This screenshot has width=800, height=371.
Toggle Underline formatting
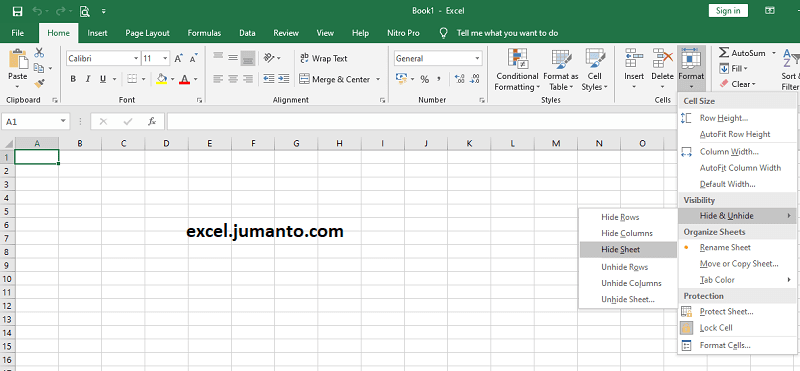(x=103, y=79)
